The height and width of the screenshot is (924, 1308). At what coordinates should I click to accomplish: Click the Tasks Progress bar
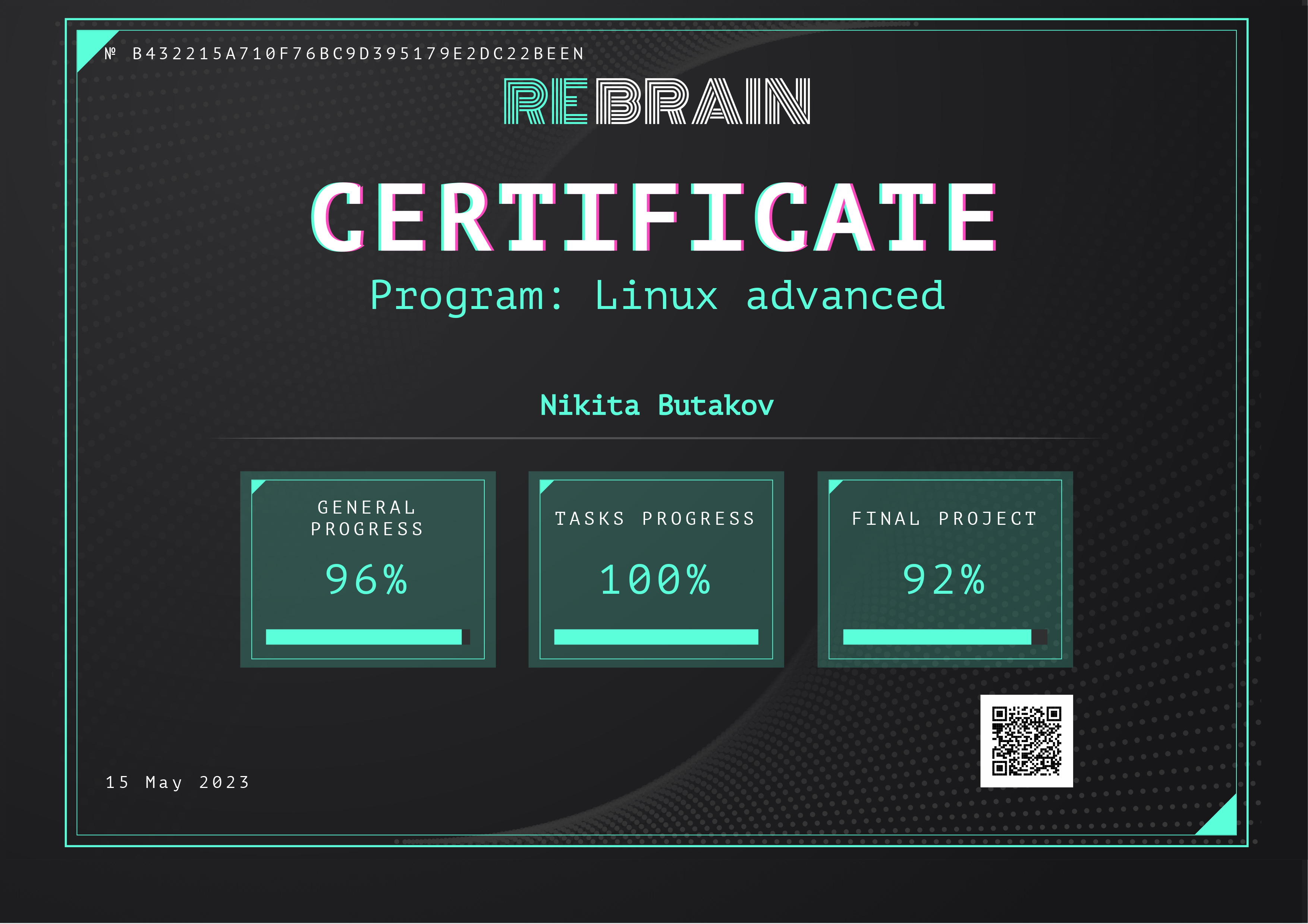pyautogui.click(x=656, y=637)
